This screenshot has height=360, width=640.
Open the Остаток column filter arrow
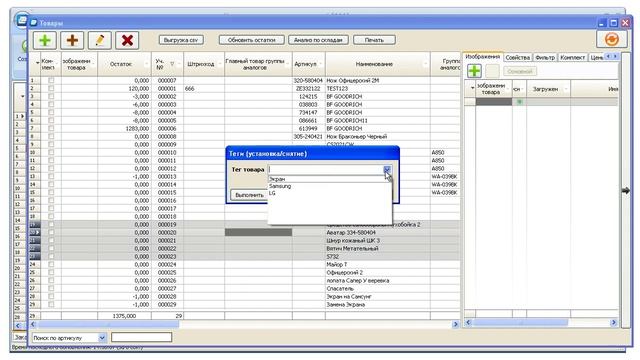pos(147,64)
